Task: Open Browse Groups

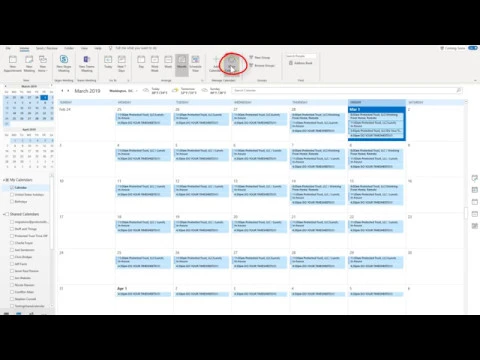Action: click(x=262, y=65)
